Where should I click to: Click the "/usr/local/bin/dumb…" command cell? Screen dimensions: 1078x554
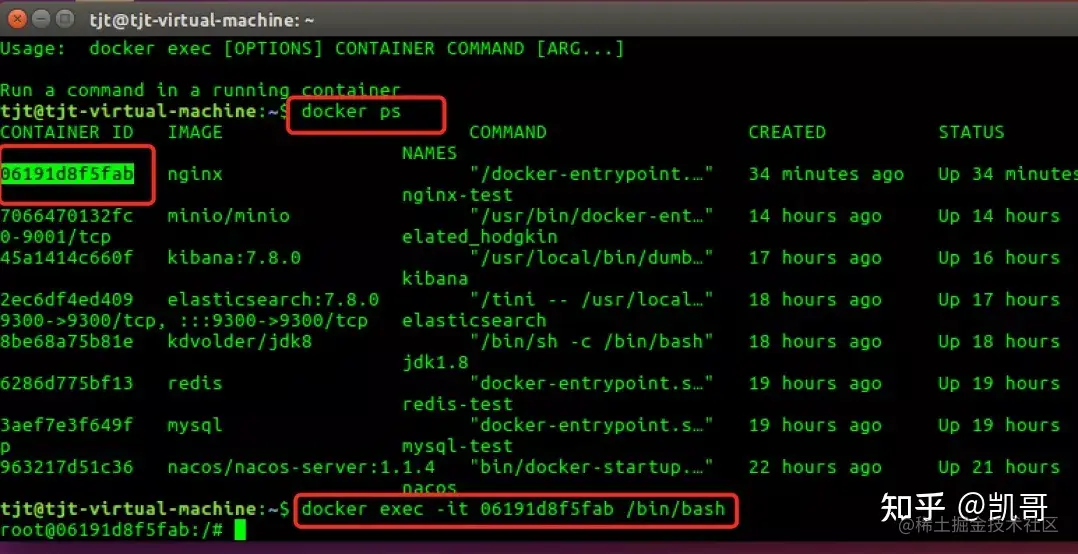click(x=592, y=258)
